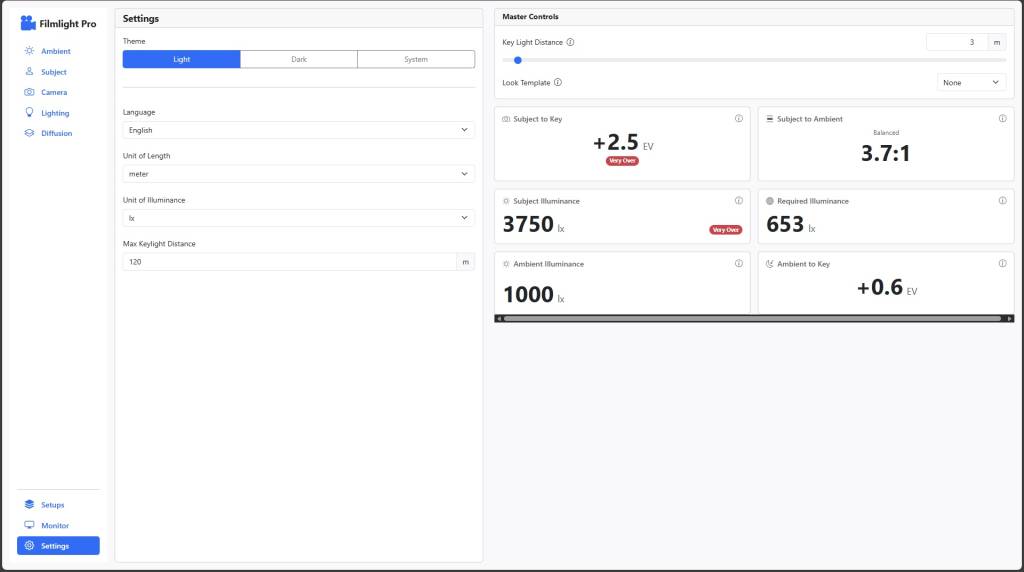Click circle icon beside Required Illuminance title

[770, 201]
